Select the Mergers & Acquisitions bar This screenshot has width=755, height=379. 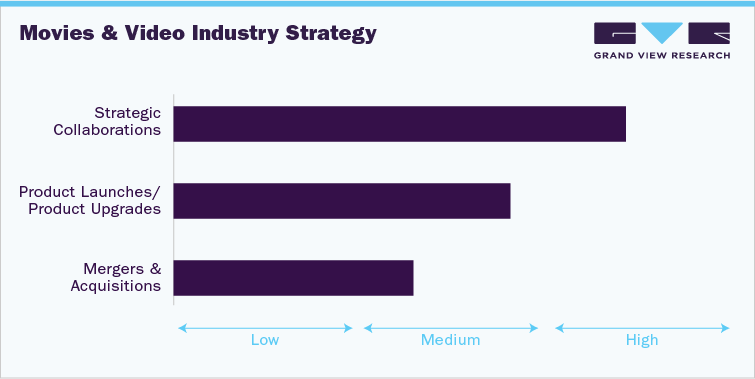293,278
